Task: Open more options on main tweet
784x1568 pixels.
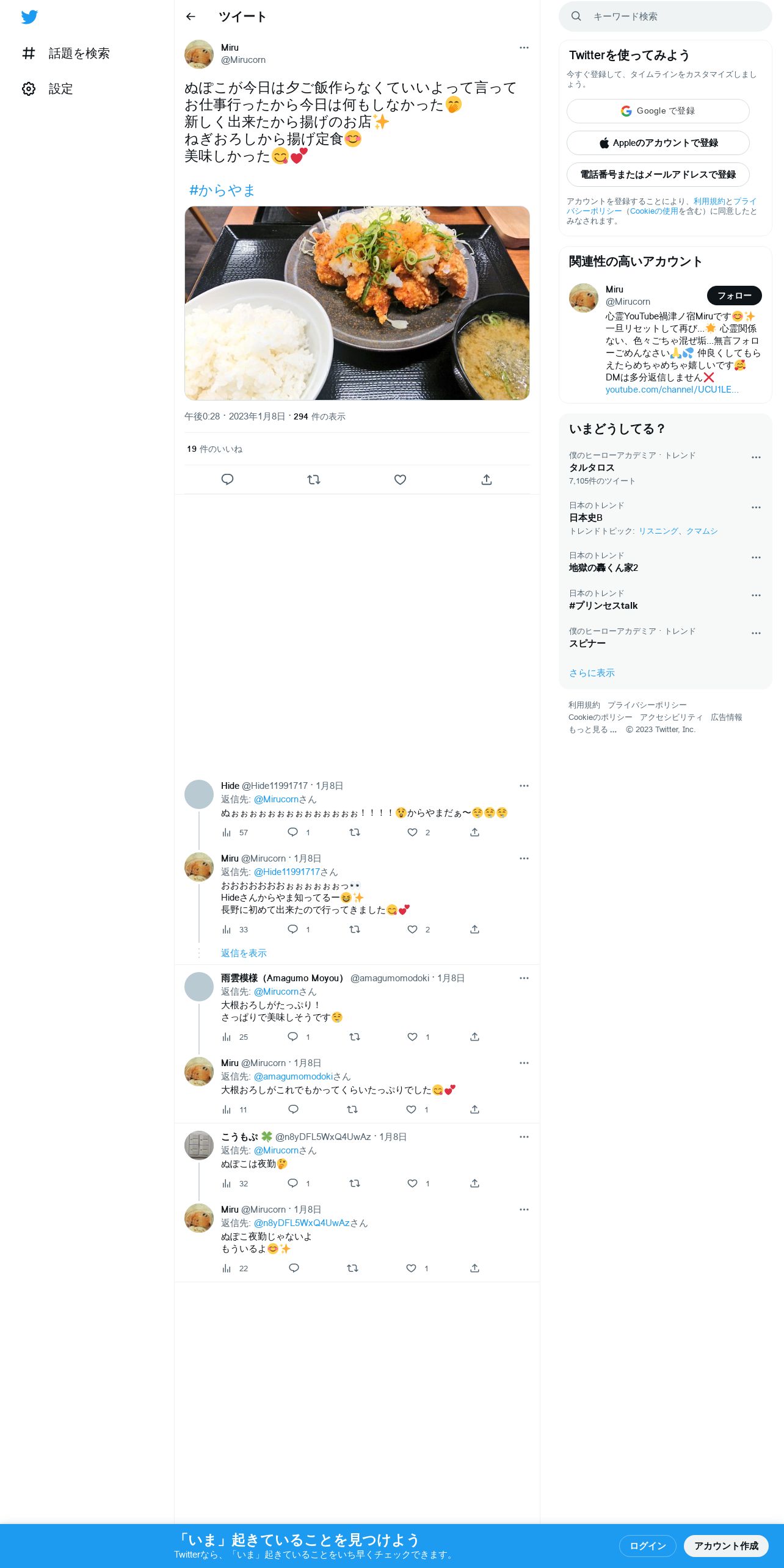Action: point(524,48)
